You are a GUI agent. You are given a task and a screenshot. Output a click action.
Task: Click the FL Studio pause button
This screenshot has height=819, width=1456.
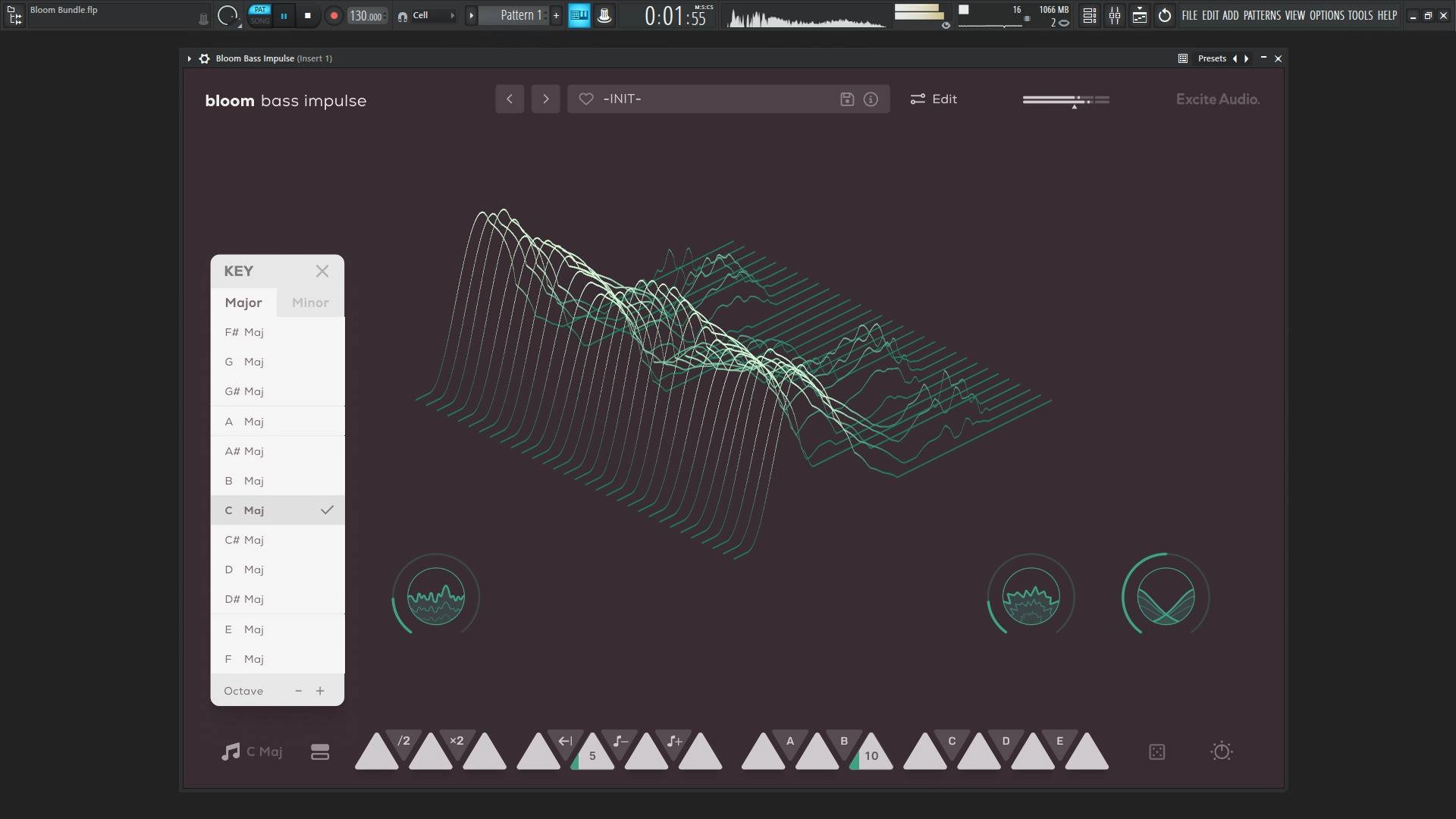(284, 15)
